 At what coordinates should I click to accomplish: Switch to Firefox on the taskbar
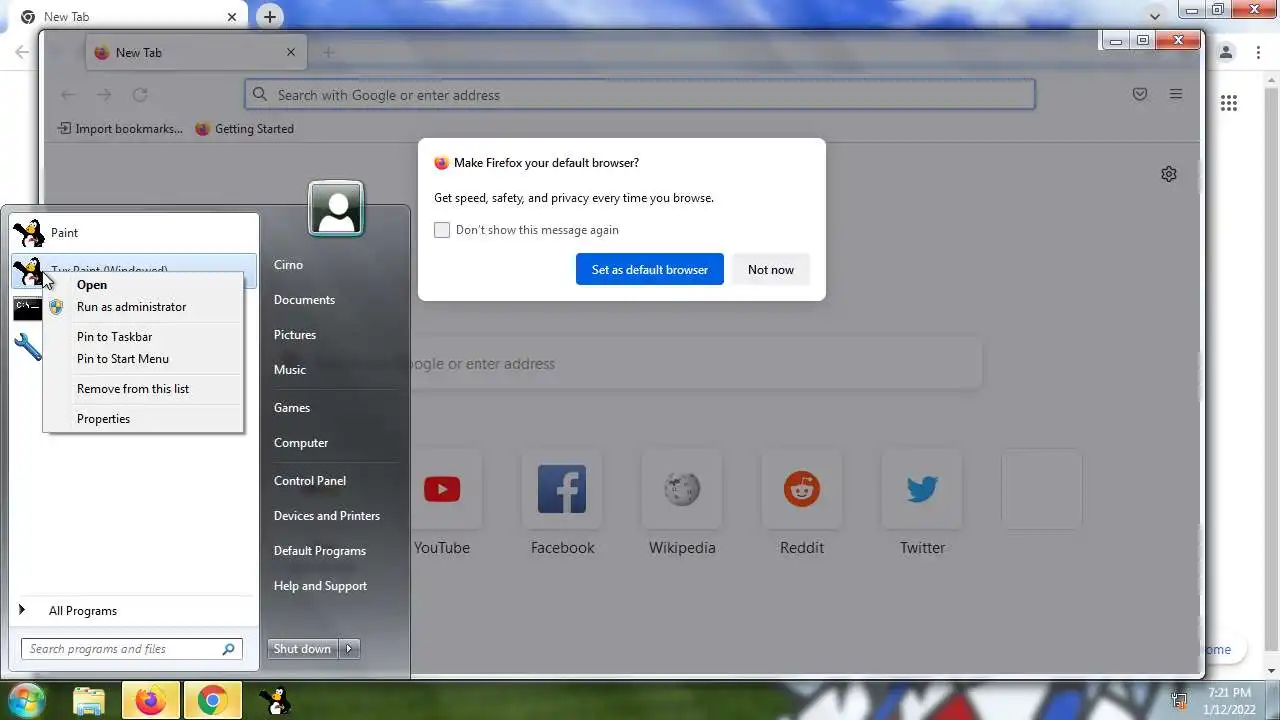pyautogui.click(x=151, y=701)
